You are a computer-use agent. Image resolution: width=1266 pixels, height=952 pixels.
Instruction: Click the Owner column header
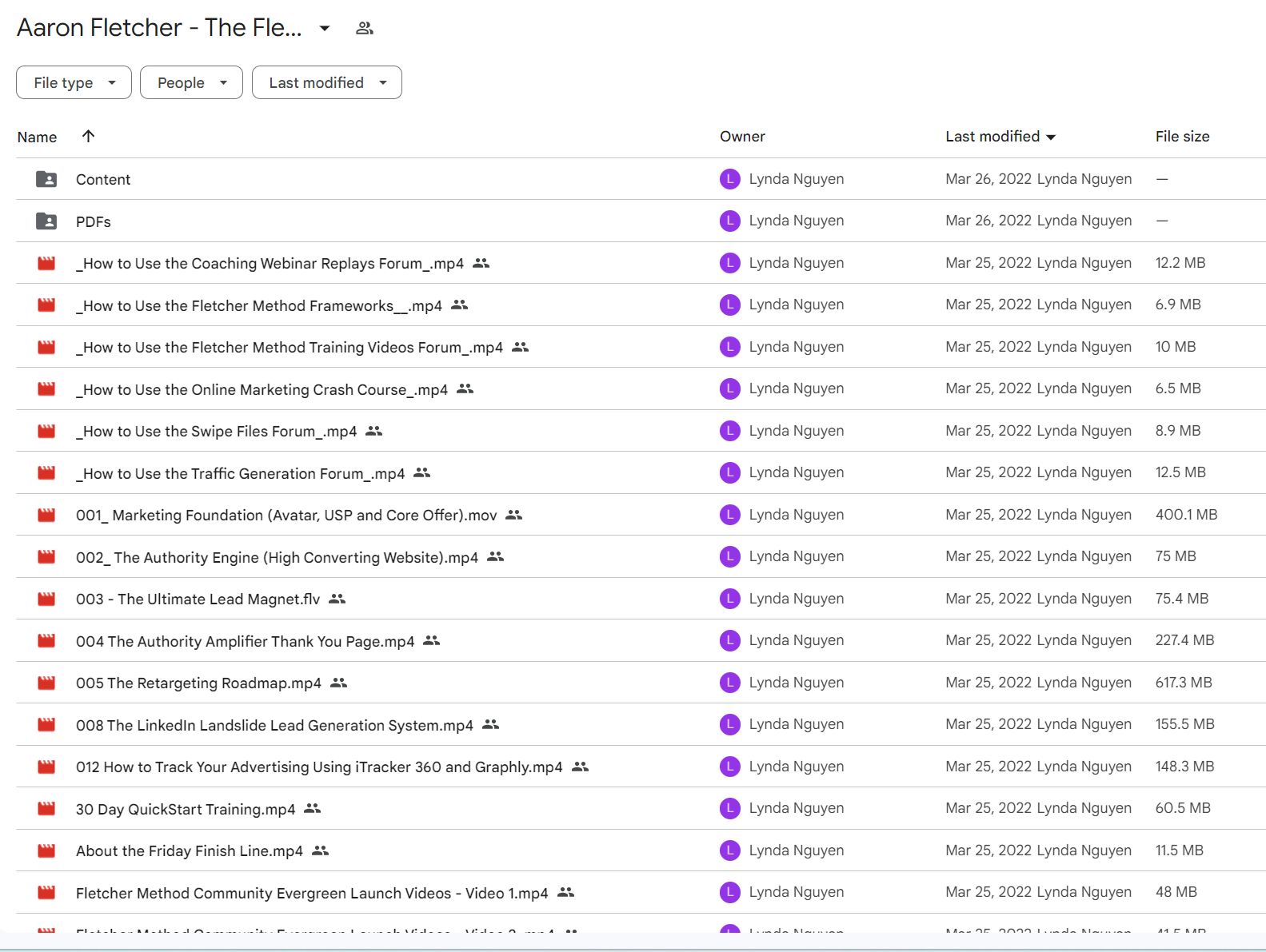[x=742, y=137]
